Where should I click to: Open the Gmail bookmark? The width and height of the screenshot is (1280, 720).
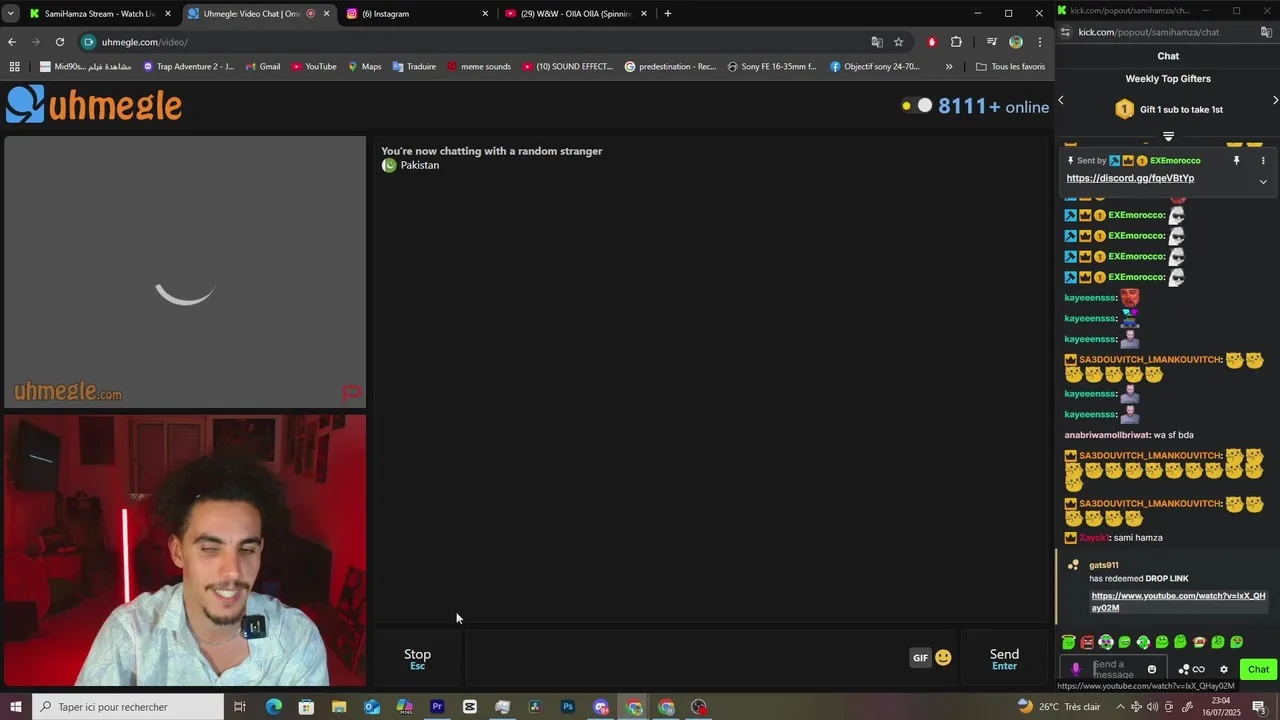coord(263,67)
